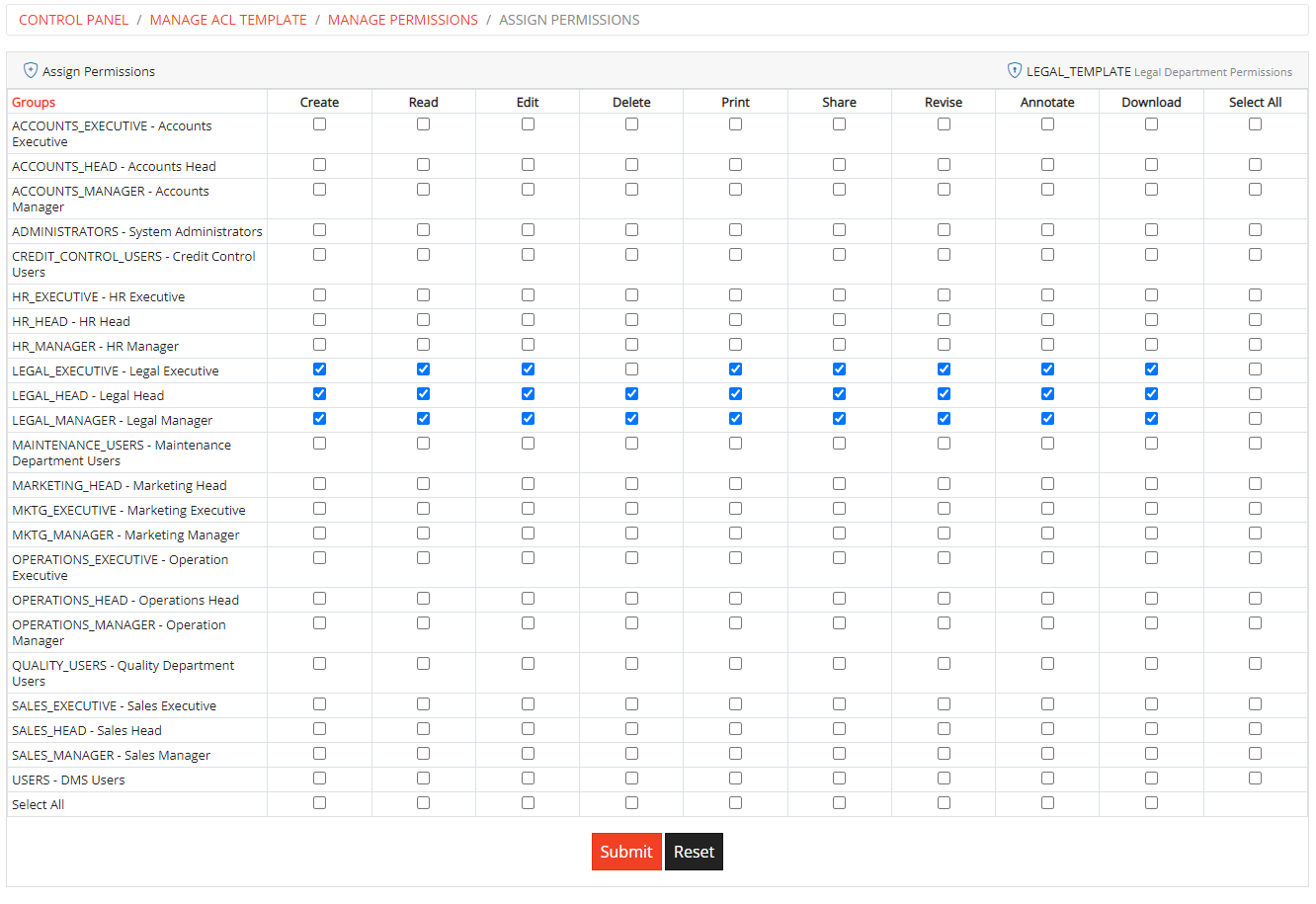The image size is (1316, 904).
Task: Enable Print for ACCOUNTS_HEAD group
Action: (735, 165)
